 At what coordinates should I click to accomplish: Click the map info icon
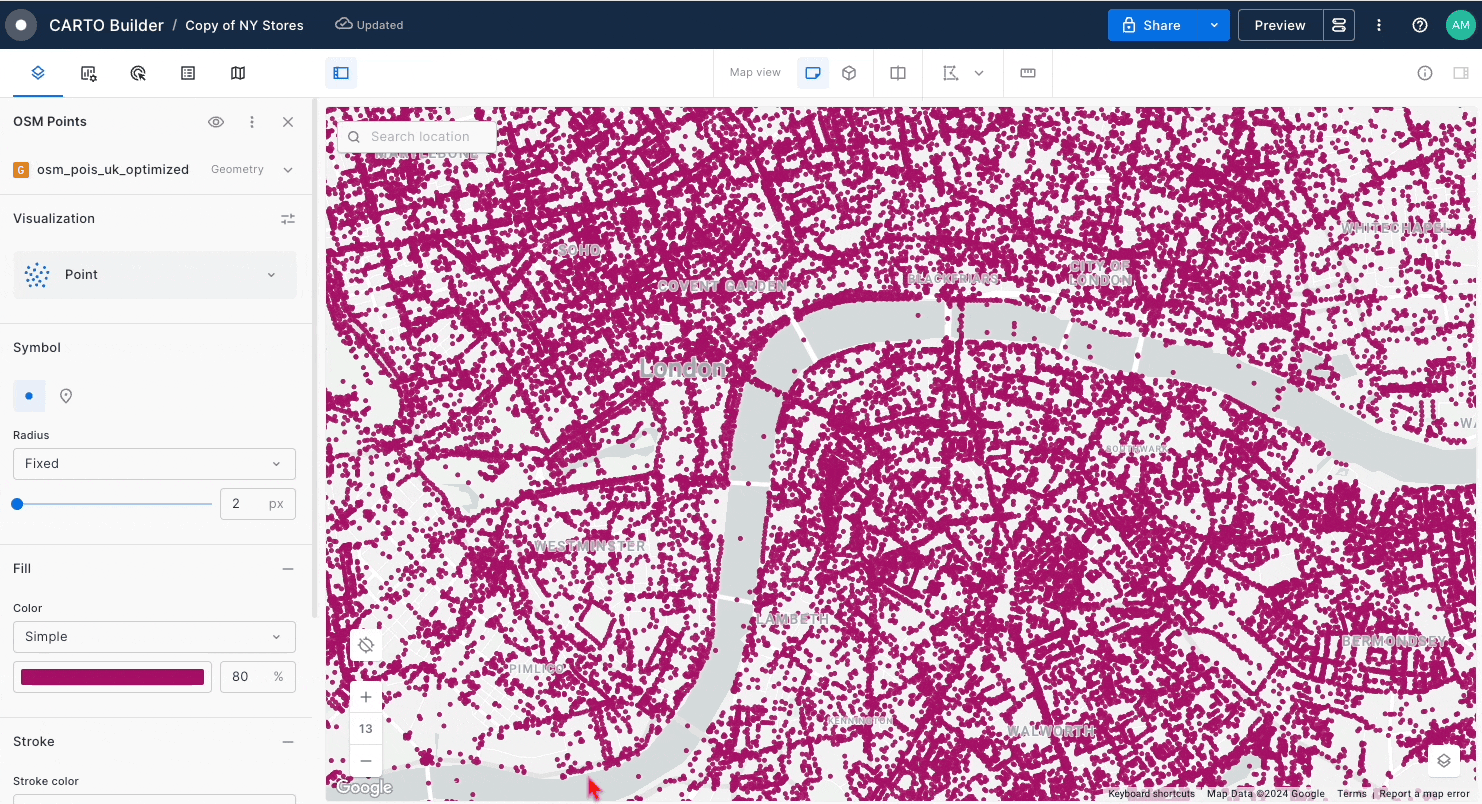click(x=1425, y=73)
